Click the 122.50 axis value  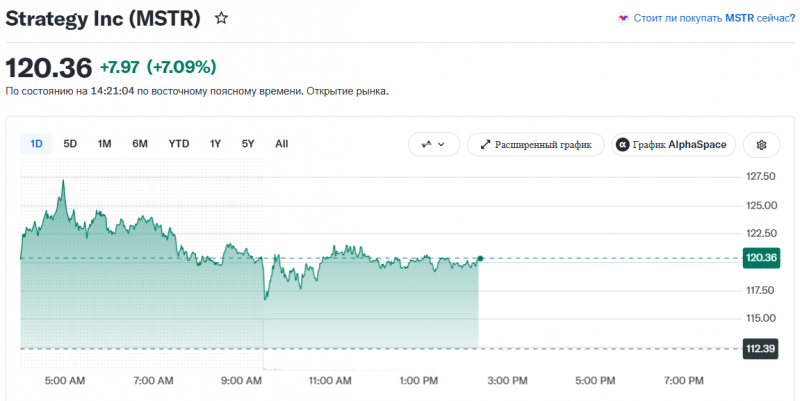click(x=761, y=234)
